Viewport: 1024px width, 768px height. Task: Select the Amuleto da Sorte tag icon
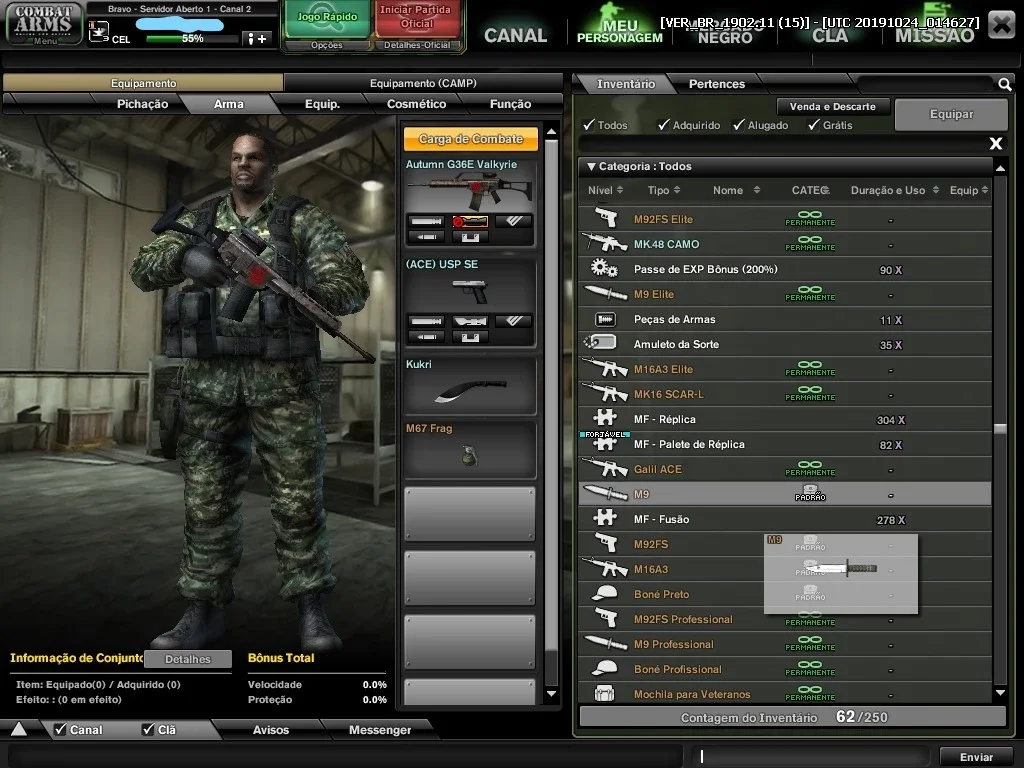(601, 344)
